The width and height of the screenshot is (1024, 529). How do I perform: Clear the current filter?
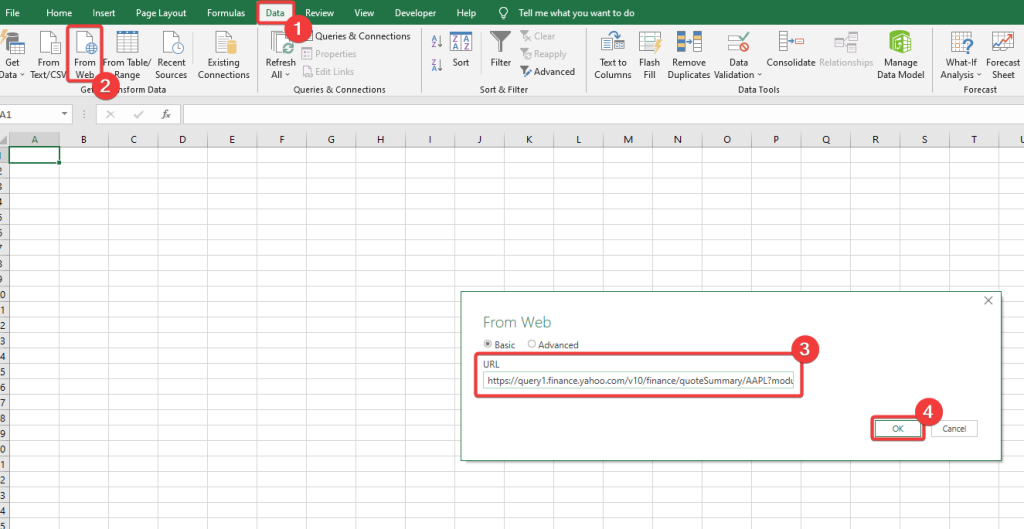pyautogui.click(x=538, y=37)
